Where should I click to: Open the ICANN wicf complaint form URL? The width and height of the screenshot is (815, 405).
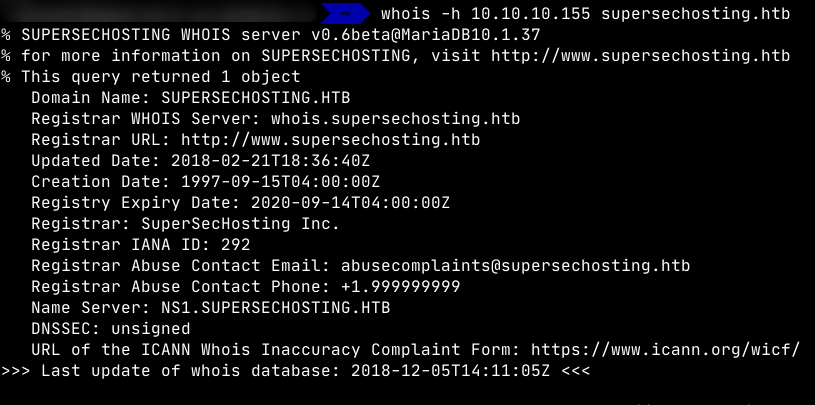[x=664, y=350]
